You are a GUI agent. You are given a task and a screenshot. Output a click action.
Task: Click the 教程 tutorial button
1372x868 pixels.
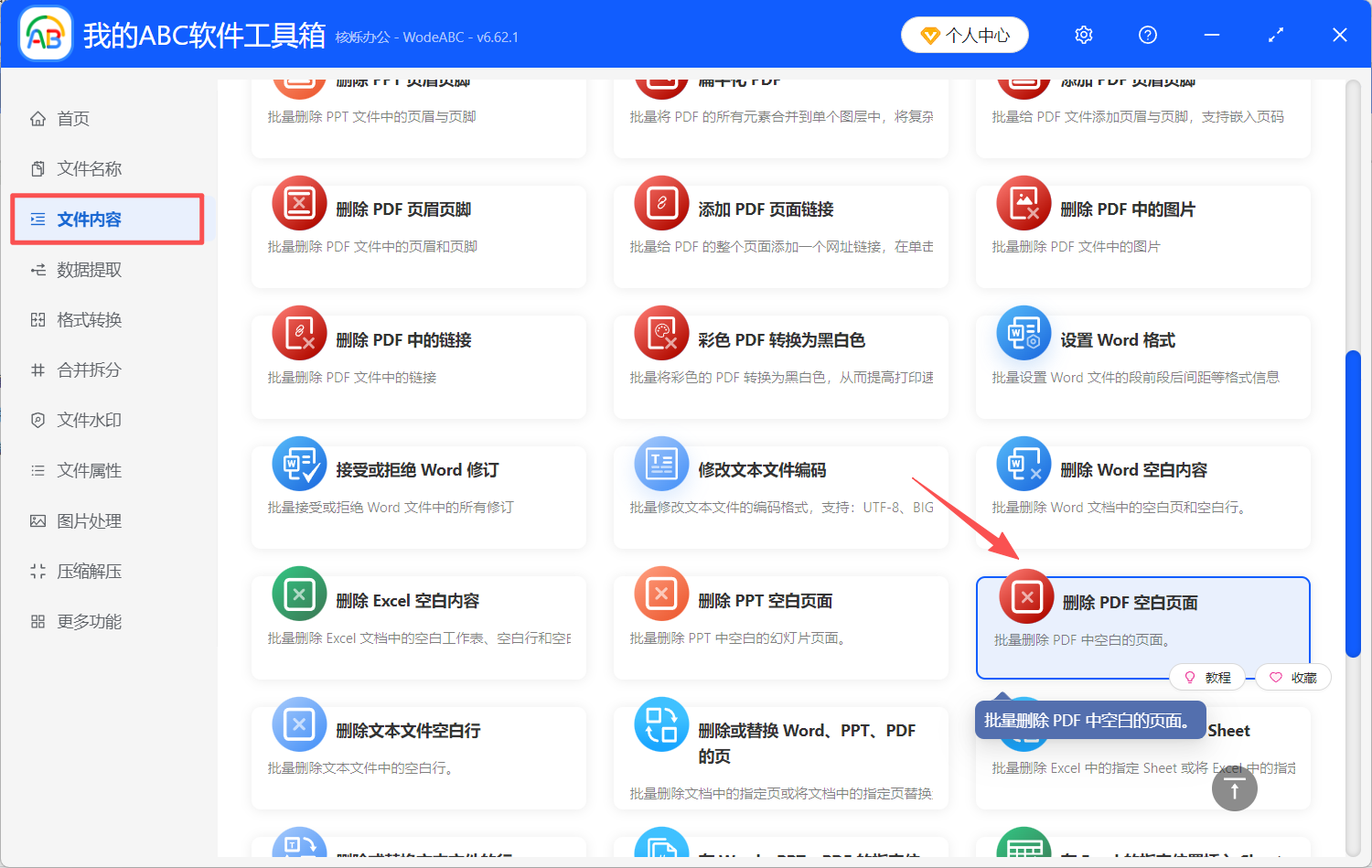[1207, 677]
